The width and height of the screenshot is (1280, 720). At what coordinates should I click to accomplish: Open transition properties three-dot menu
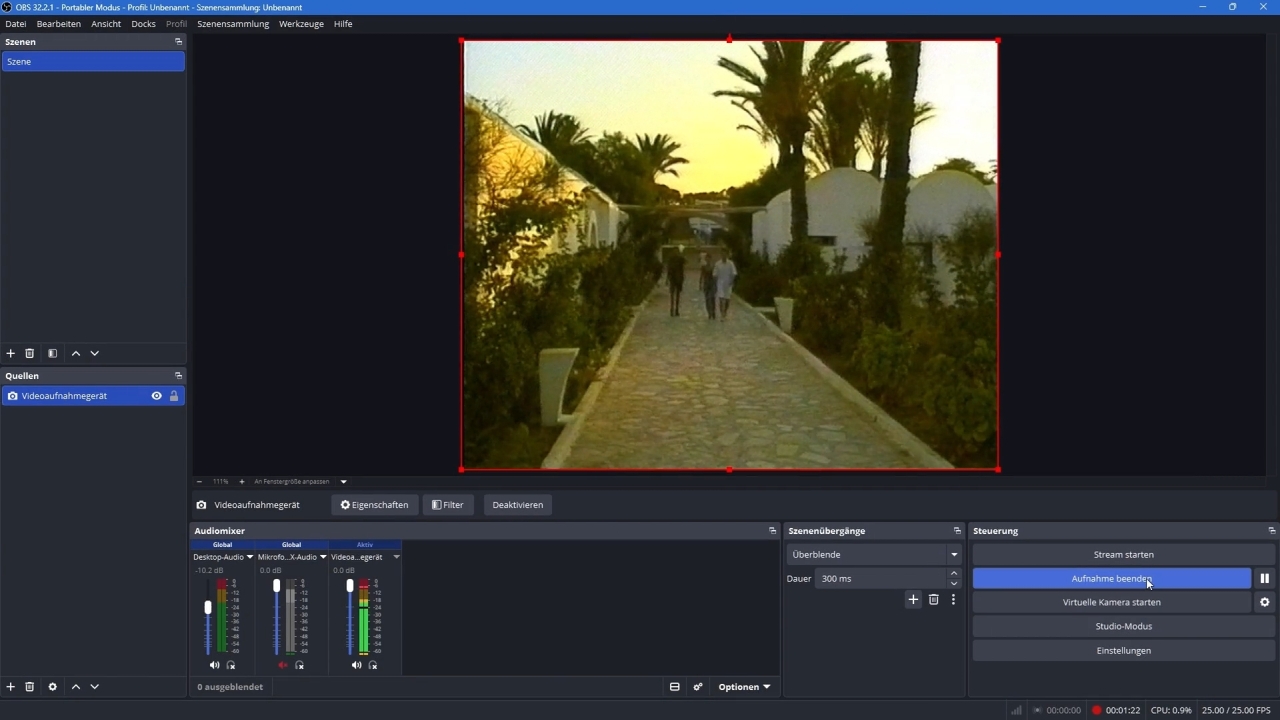(x=953, y=600)
